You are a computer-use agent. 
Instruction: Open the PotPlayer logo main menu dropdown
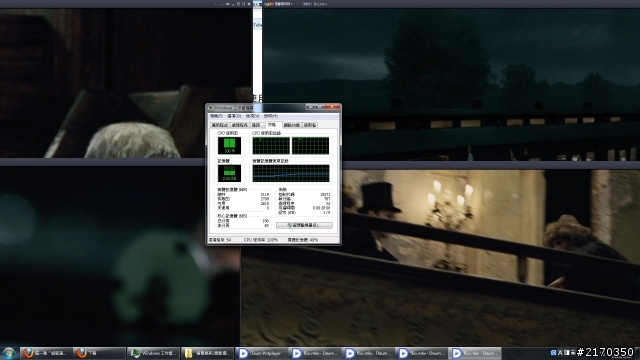[x=279, y=4]
